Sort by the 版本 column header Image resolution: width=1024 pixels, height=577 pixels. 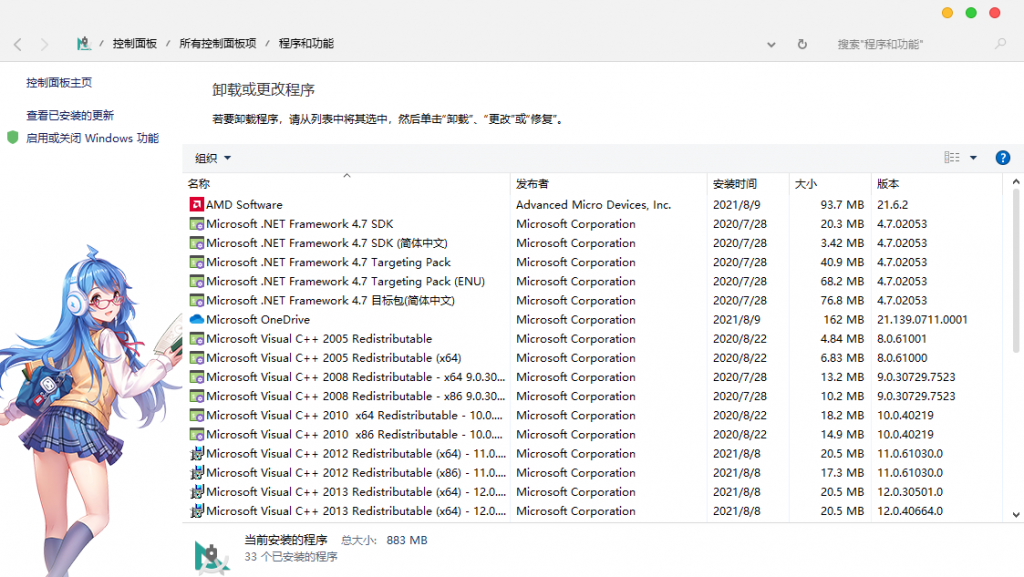[x=936, y=183]
